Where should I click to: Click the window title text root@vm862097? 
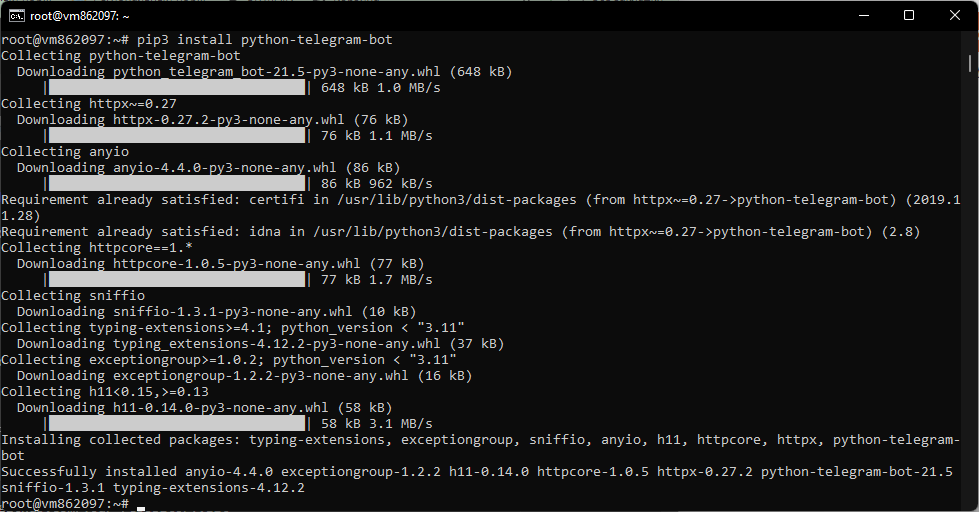point(79,16)
